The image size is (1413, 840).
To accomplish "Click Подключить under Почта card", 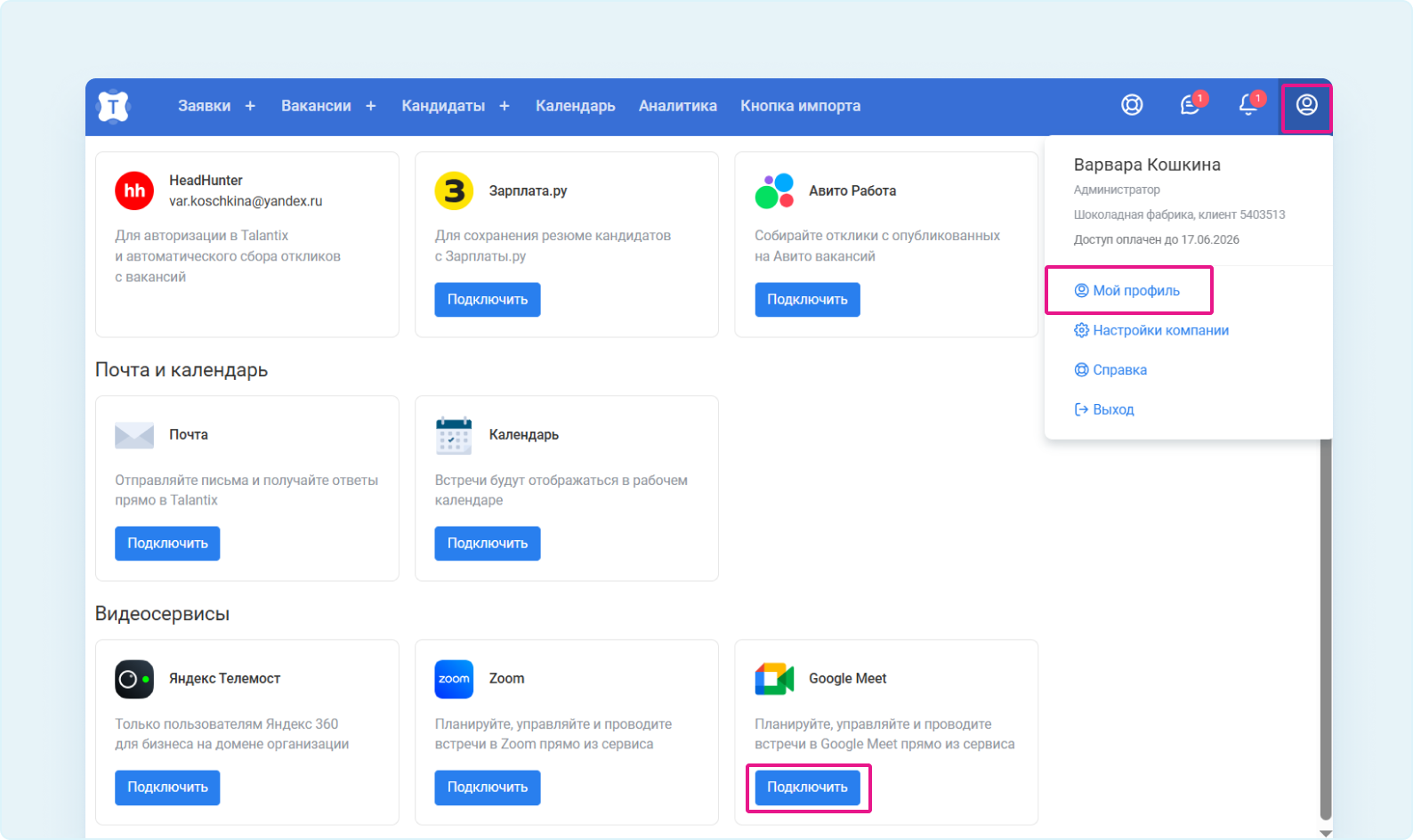I will click(x=167, y=544).
